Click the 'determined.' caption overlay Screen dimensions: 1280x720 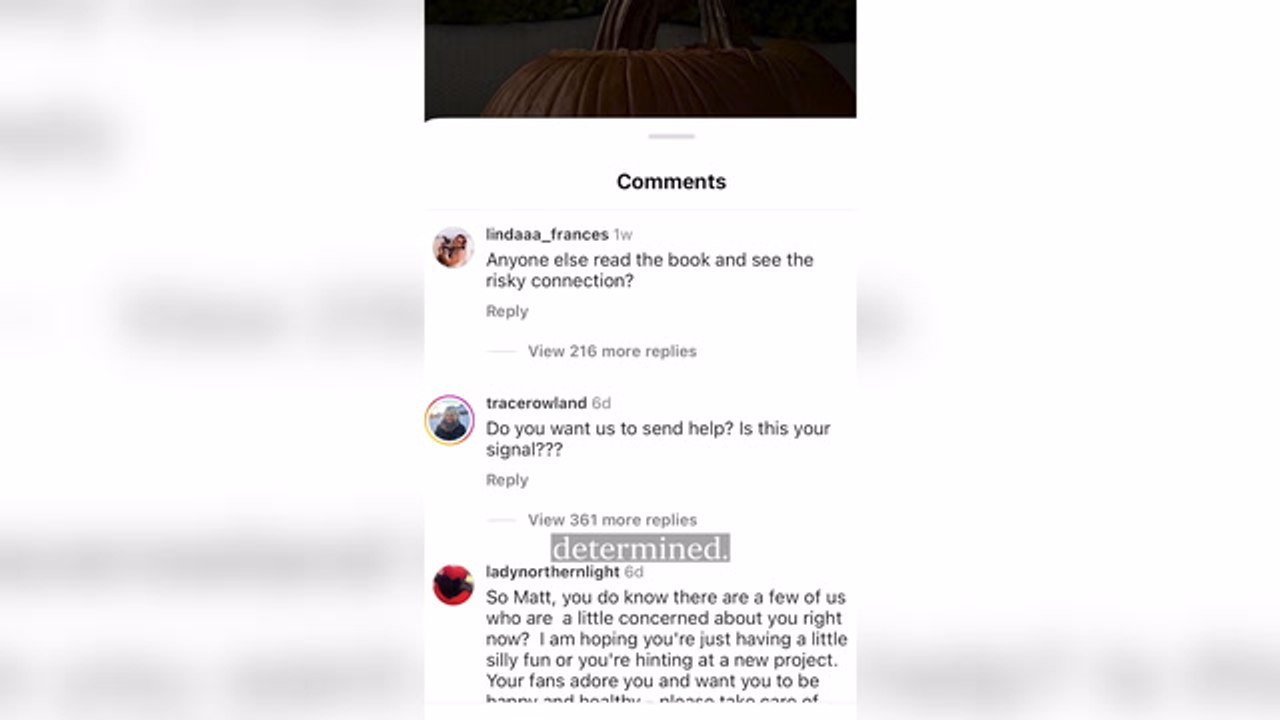[x=640, y=548]
